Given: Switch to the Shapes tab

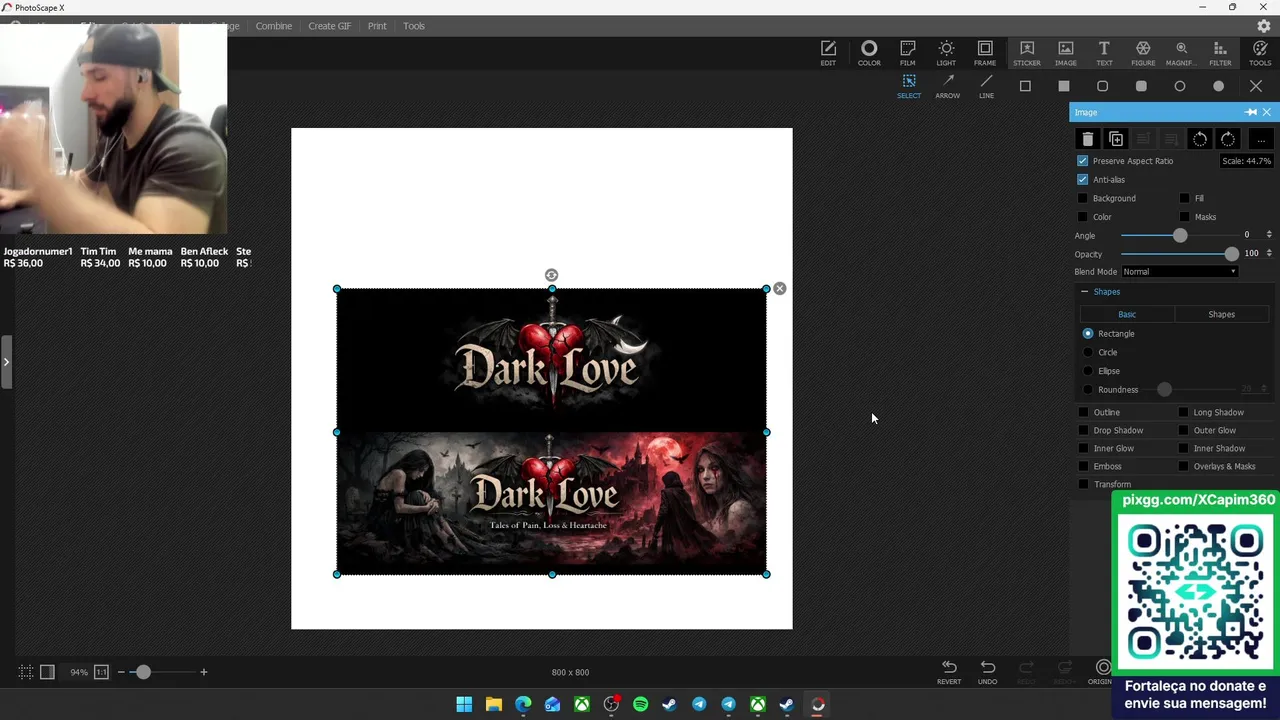Looking at the screenshot, I should click(x=1221, y=314).
